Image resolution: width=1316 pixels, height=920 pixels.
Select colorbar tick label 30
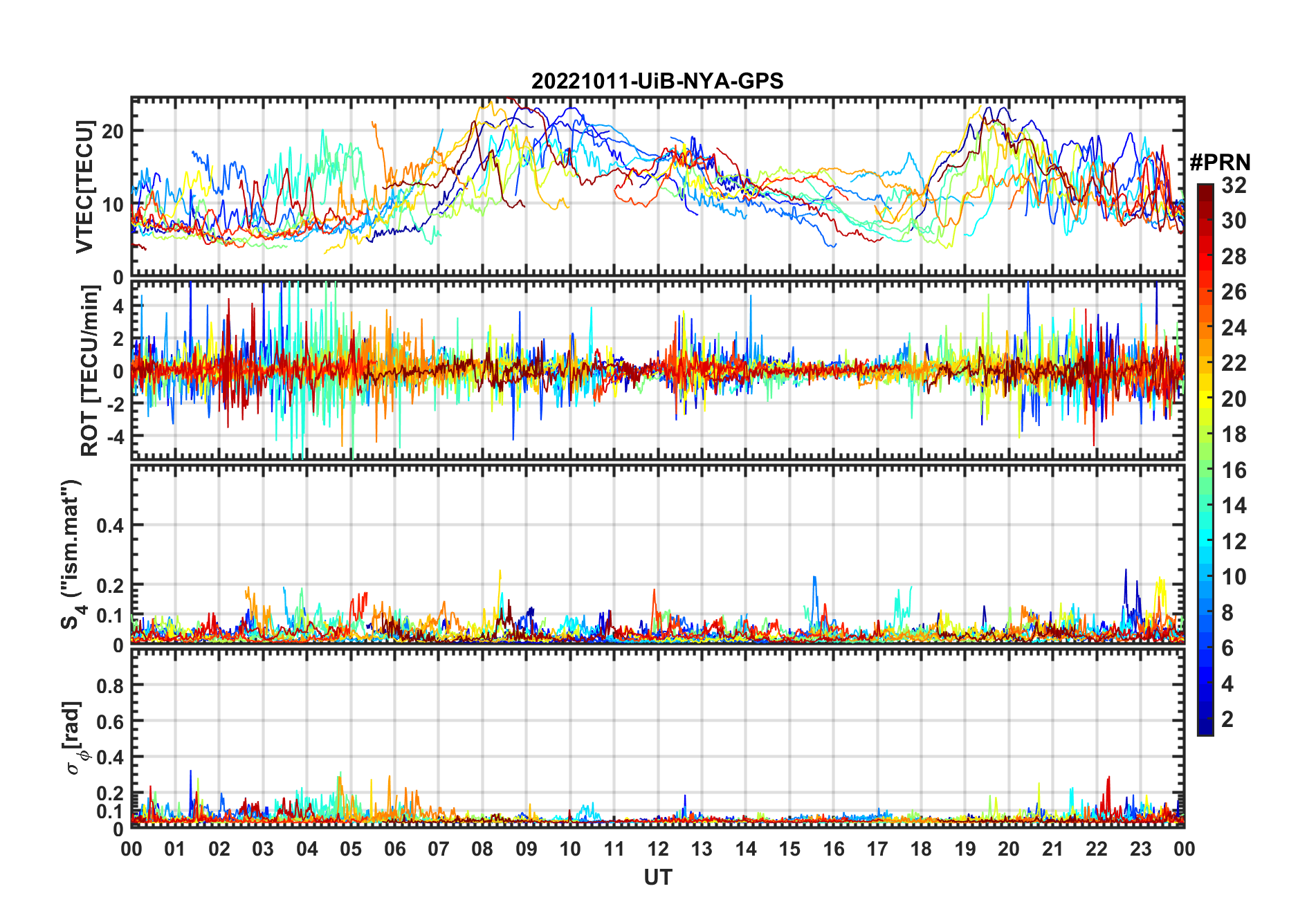pos(1234,221)
